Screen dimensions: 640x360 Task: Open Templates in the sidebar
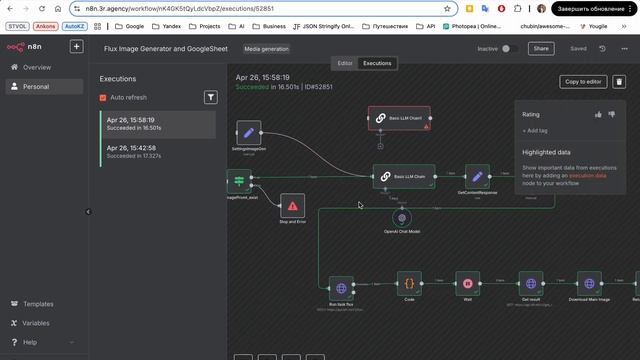(38, 304)
